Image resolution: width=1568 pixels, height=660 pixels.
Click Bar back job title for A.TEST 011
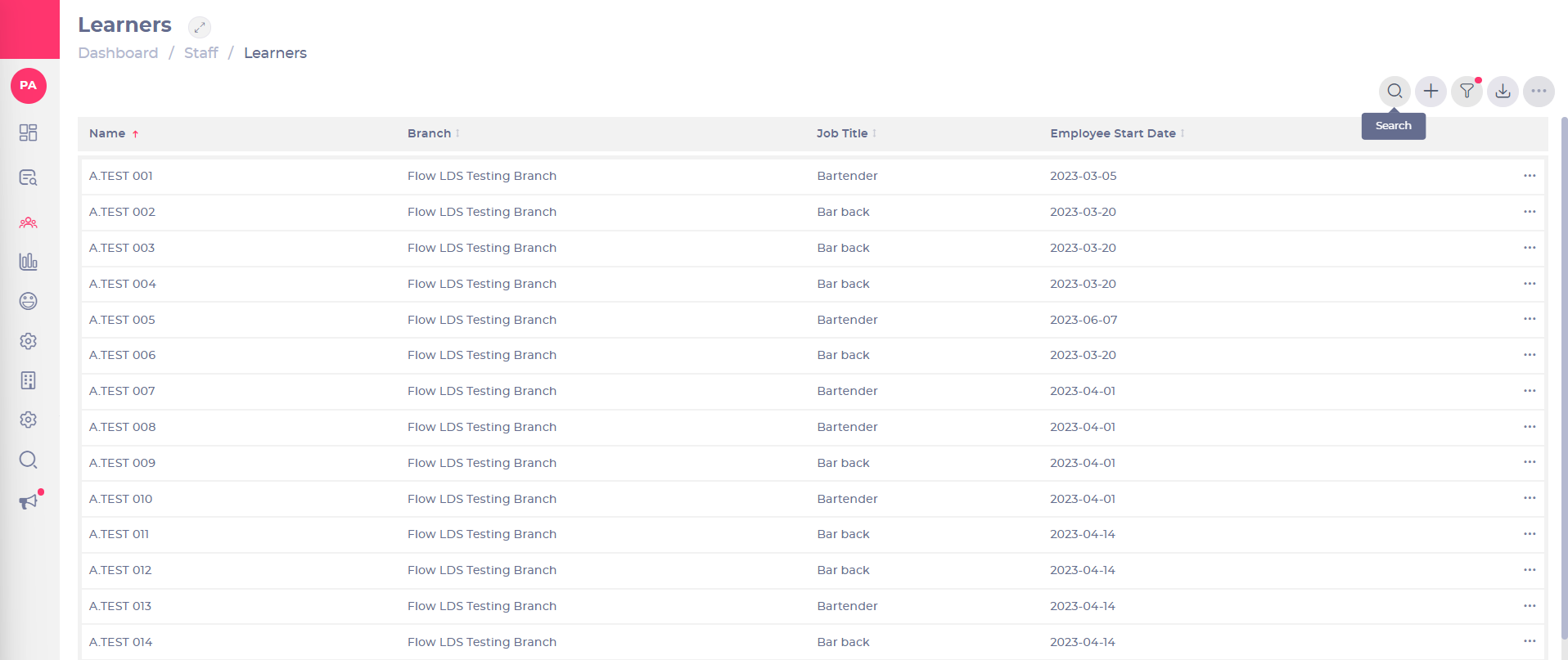tap(843, 534)
